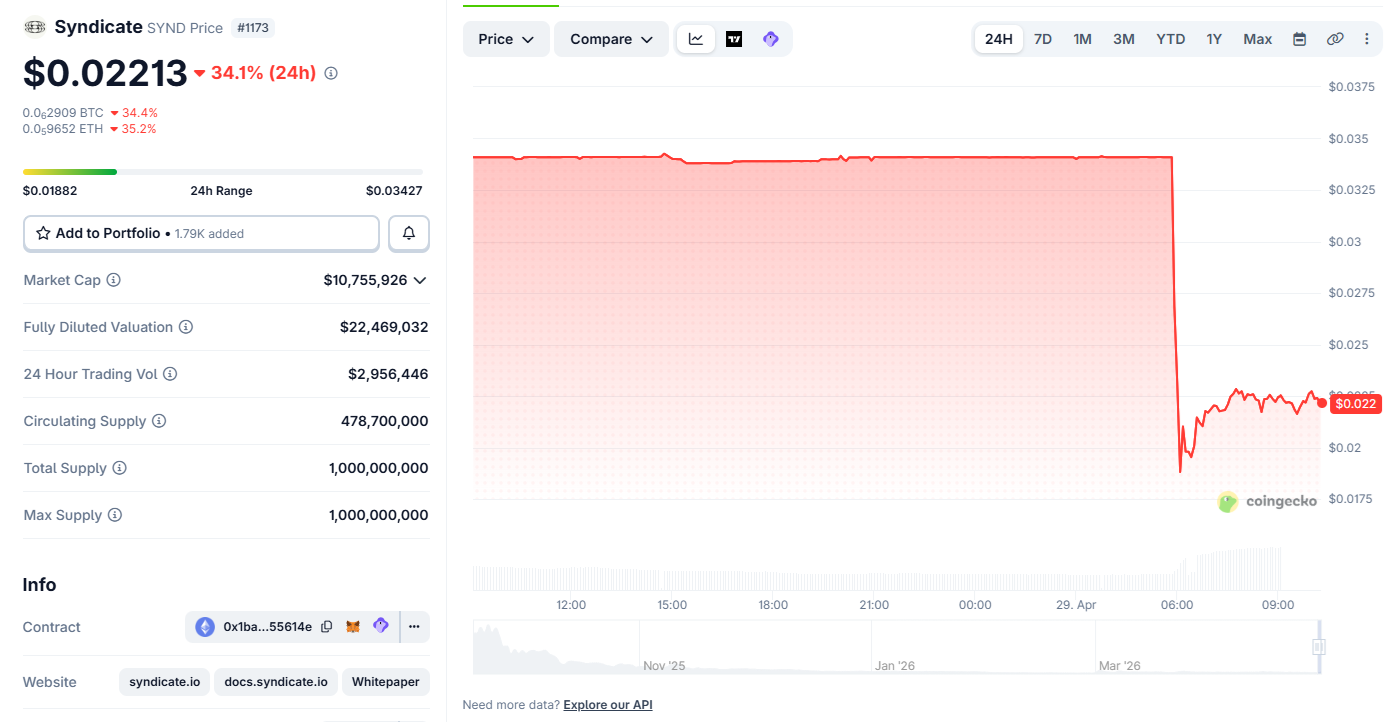Screen dimensions: 1391x722
Task: Click the chart range navigator right handle
Action: click(x=1319, y=647)
